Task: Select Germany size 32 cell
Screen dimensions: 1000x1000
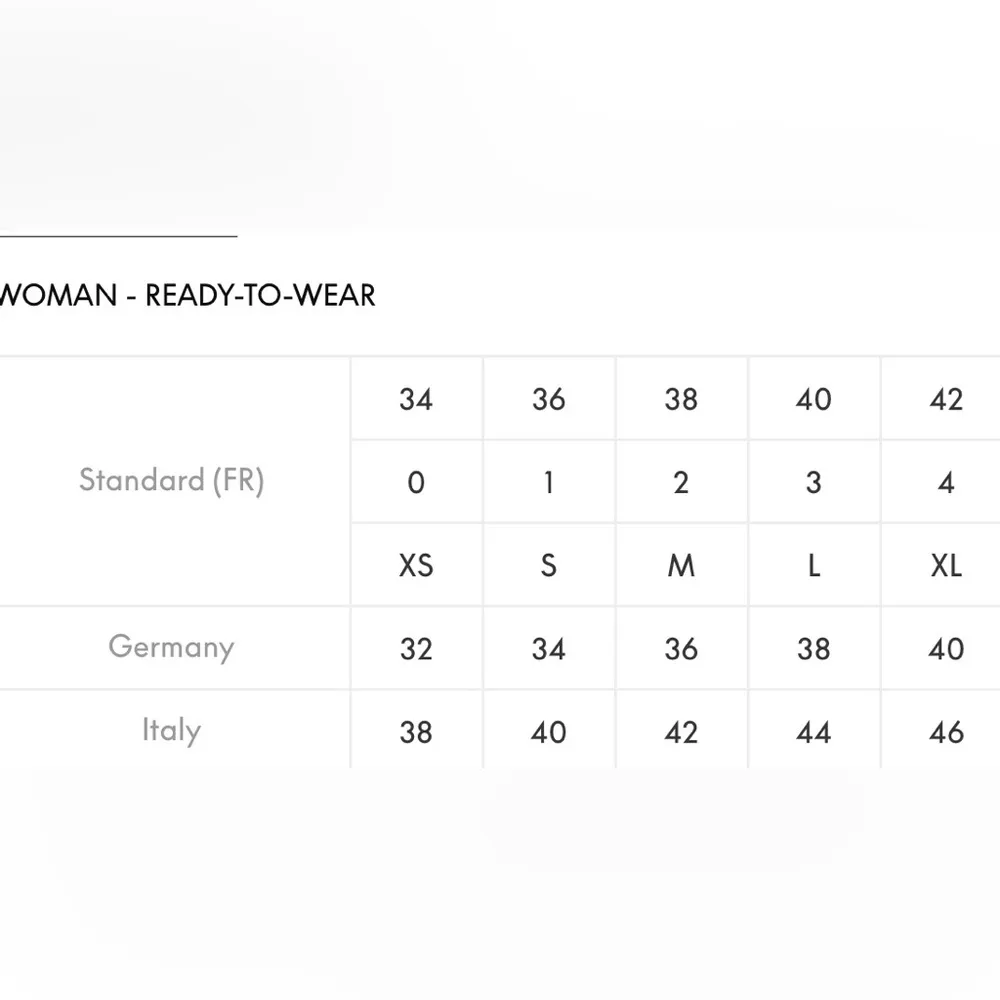Action: [416, 649]
